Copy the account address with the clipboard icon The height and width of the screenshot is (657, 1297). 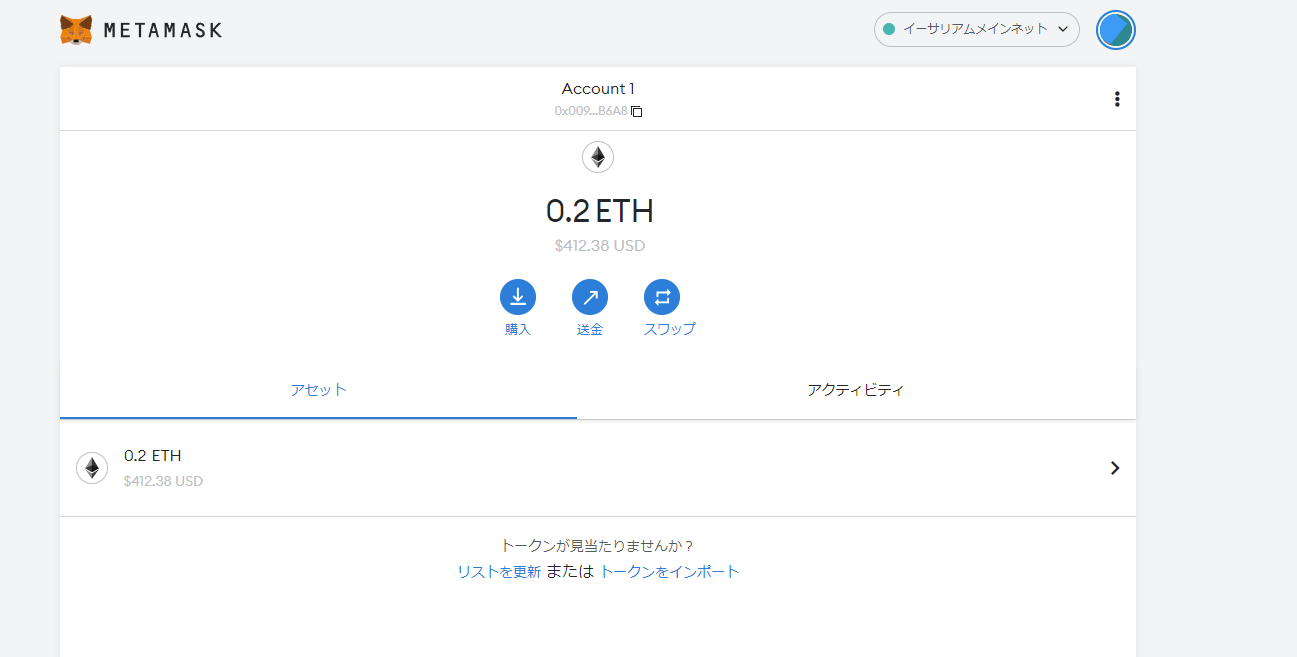[637, 111]
